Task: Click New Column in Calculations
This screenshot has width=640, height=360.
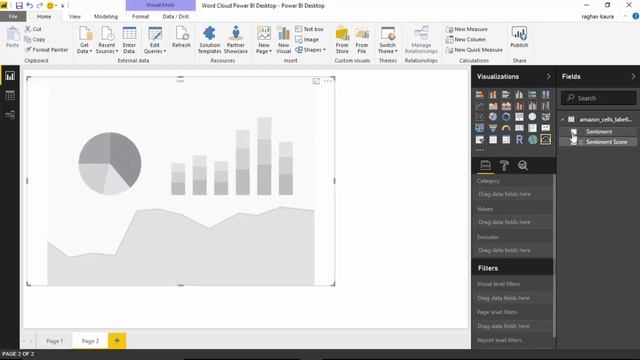Action: (466, 40)
